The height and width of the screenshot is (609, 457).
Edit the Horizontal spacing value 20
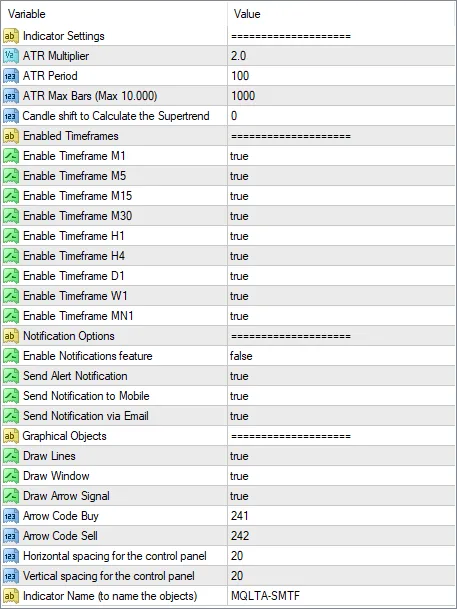click(x=237, y=556)
